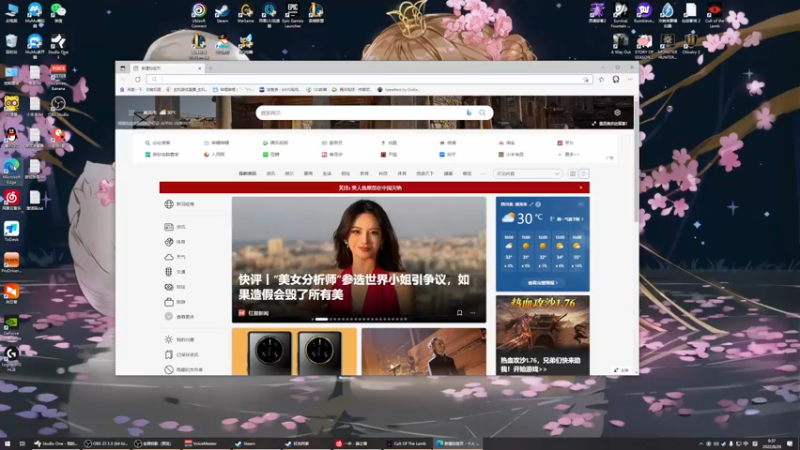Click the Edge browser refresh button
This screenshot has height=450, width=800.
point(138,80)
